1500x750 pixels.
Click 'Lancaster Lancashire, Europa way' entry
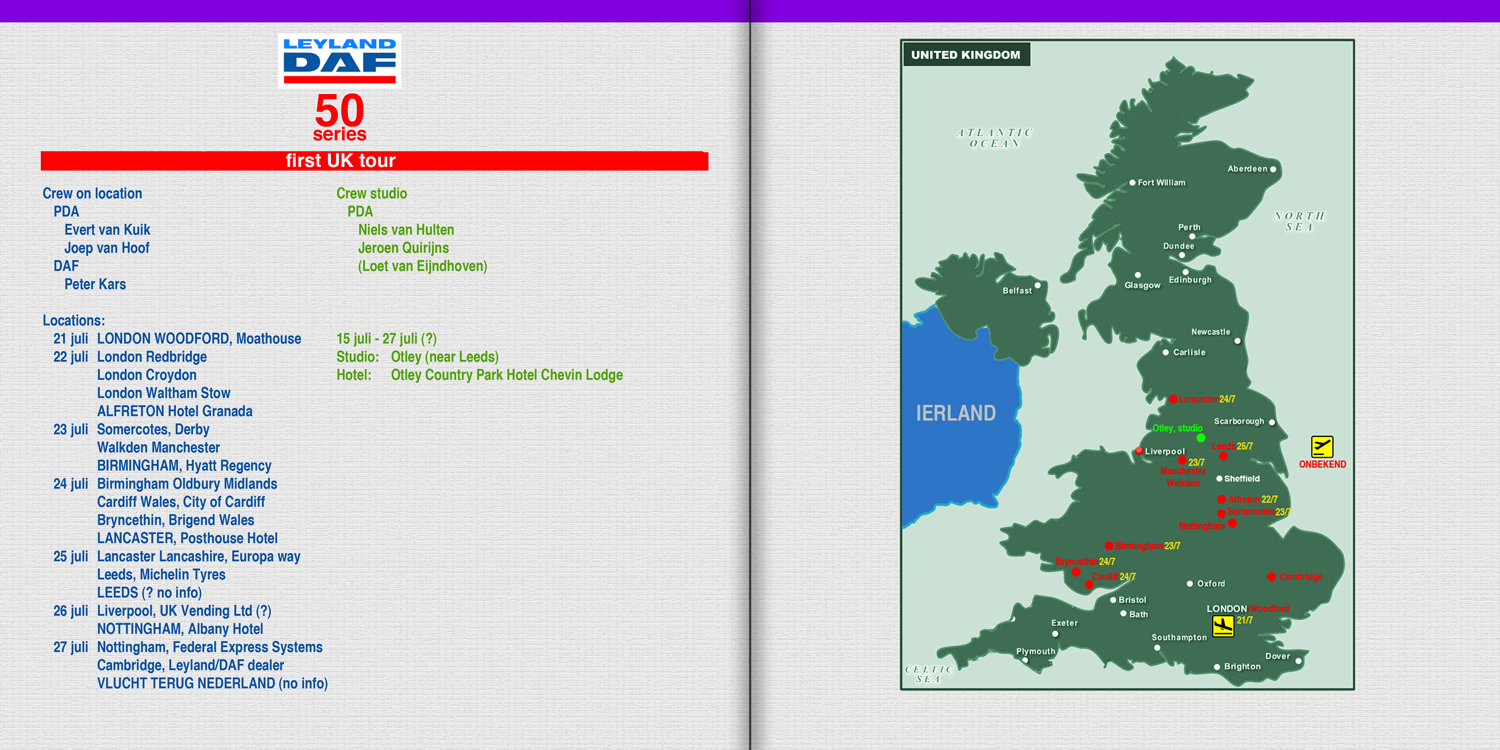point(199,557)
